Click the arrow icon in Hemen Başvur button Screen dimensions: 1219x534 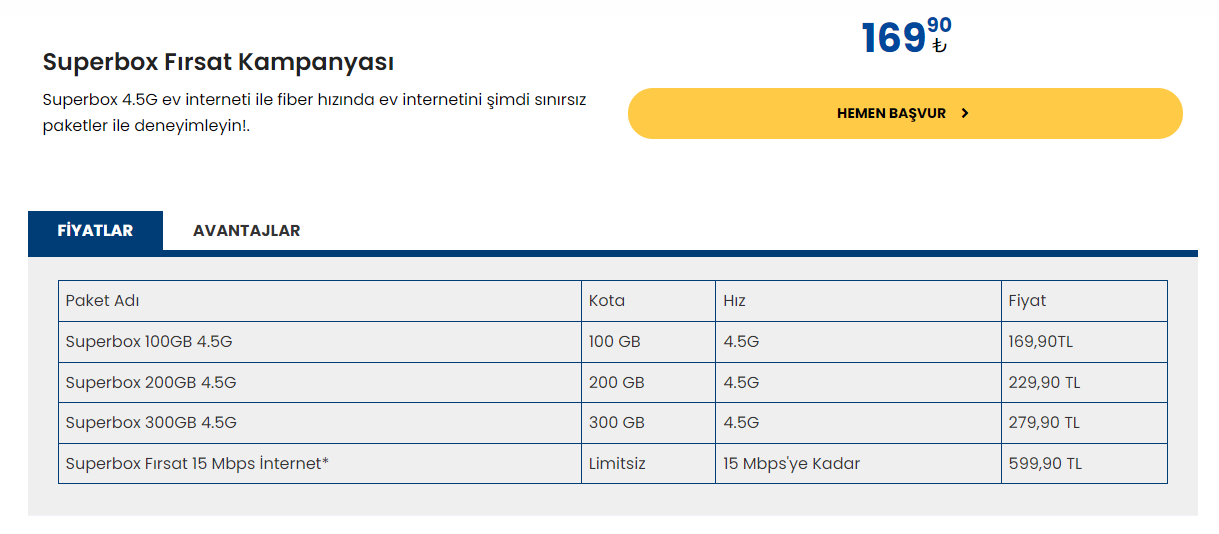[x=965, y=114]
